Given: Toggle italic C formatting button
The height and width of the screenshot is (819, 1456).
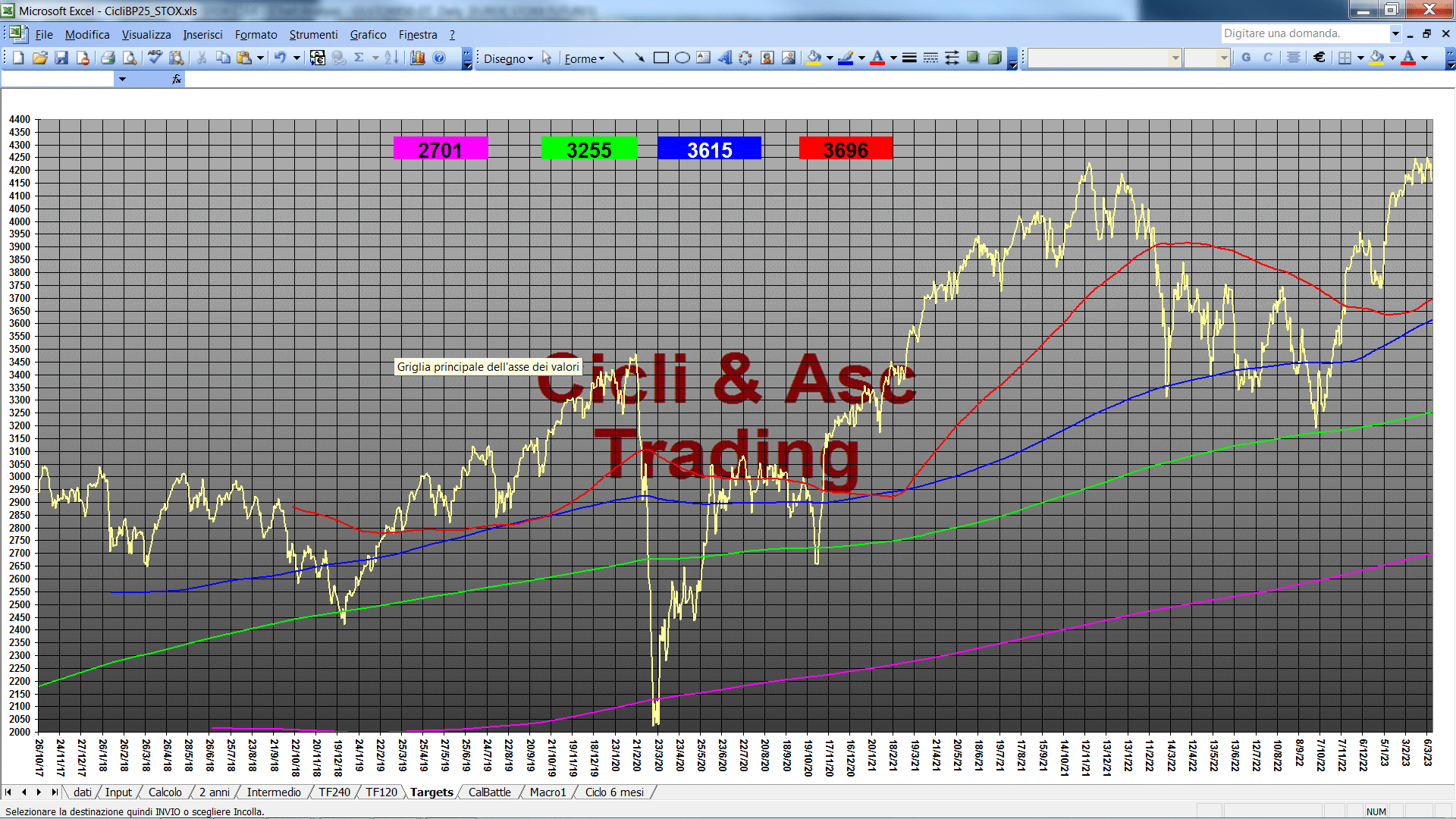Looking at the screenshot, I should (x=1267, y=58).
